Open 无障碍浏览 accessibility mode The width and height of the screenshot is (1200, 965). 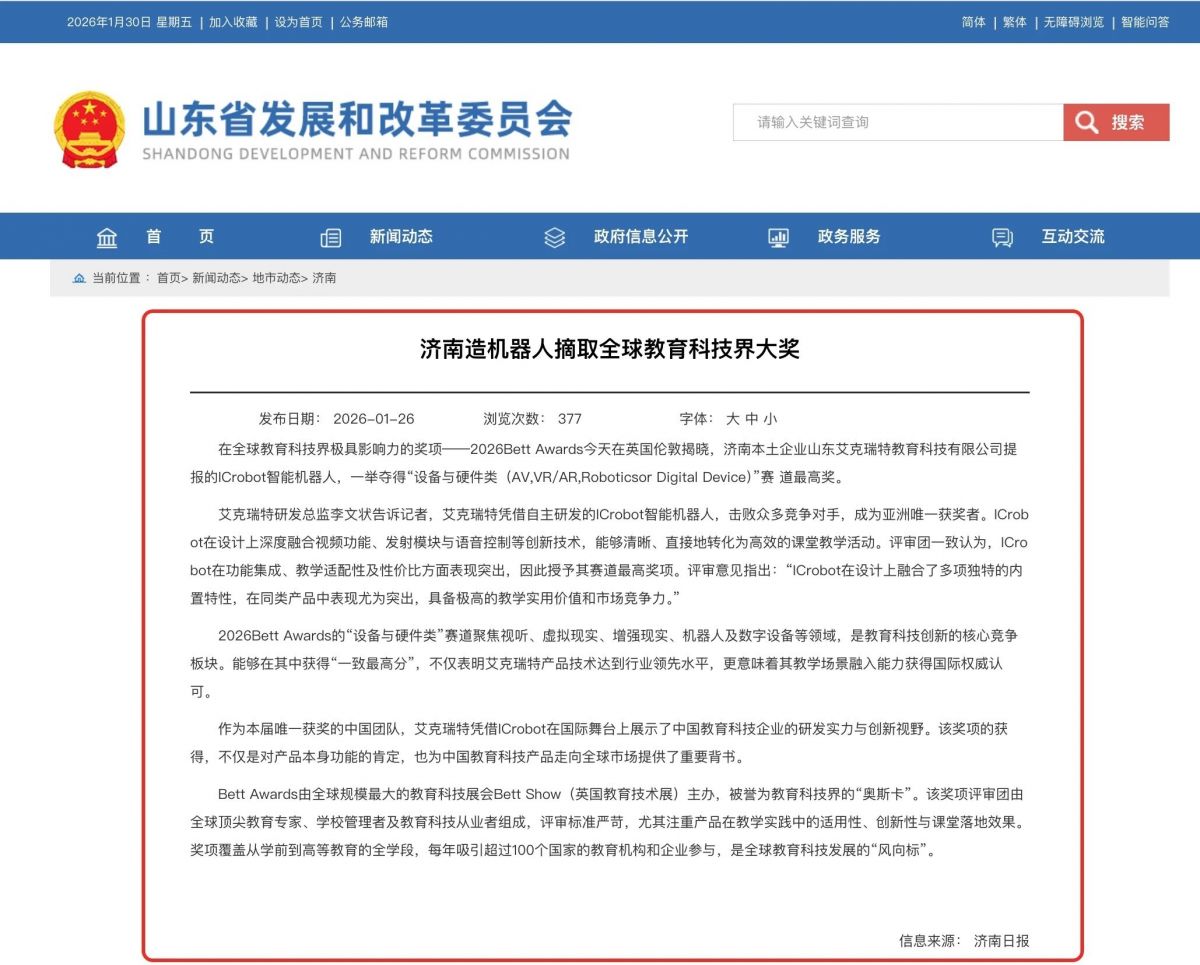(1074, 22)
